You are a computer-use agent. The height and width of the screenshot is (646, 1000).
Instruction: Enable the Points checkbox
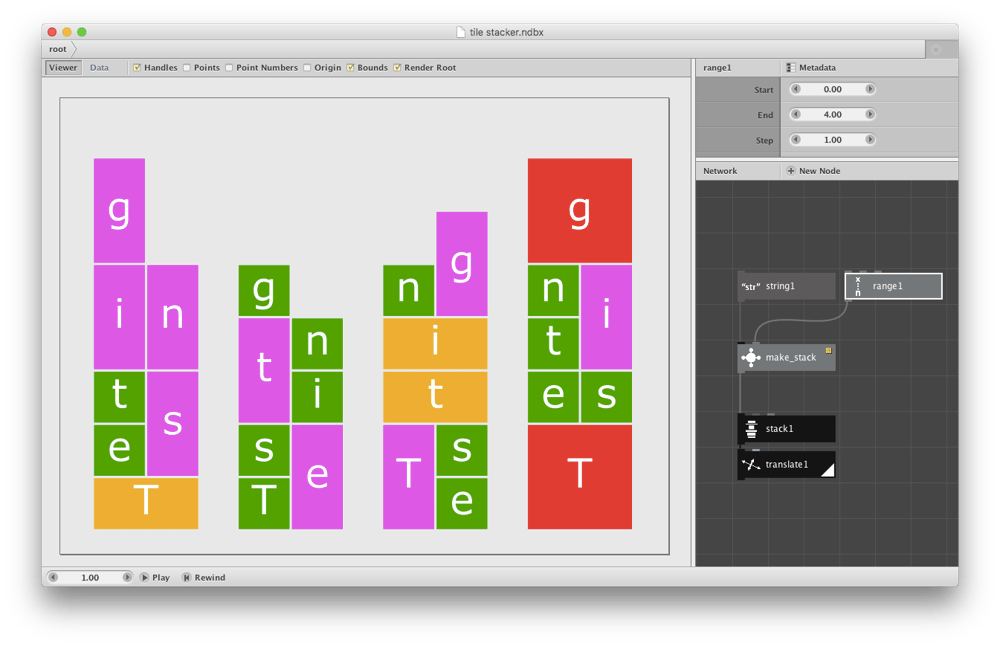pos(187,68)
